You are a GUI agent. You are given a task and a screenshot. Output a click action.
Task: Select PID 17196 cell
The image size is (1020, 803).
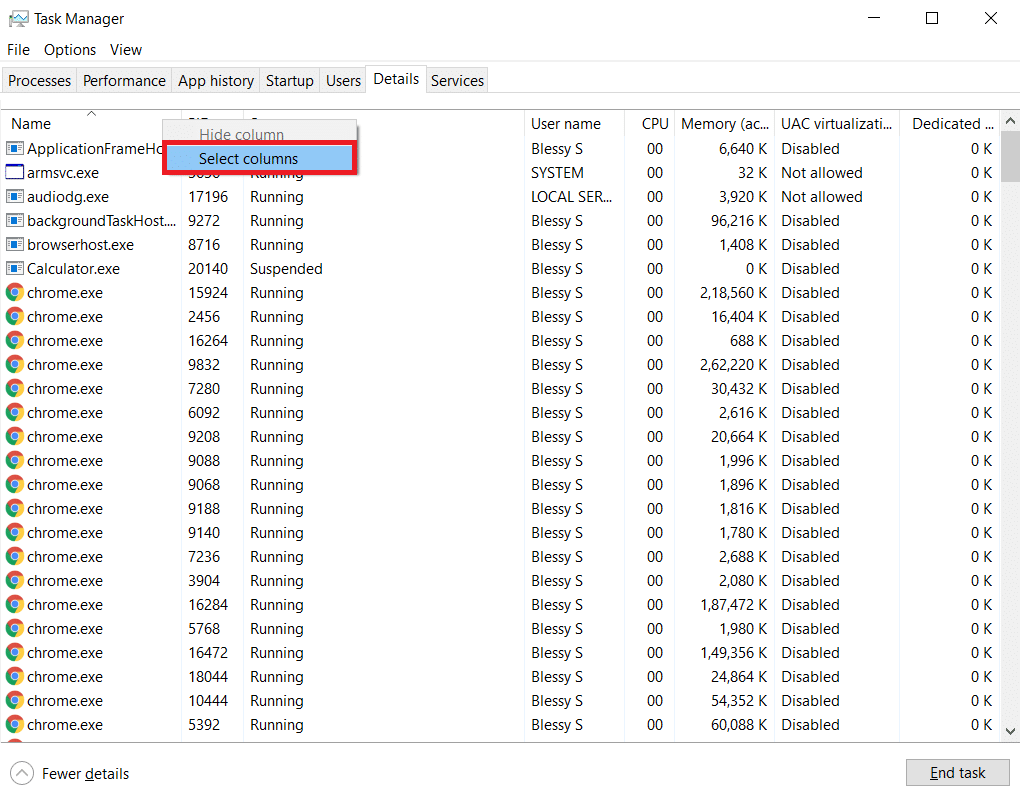point(208,197)
